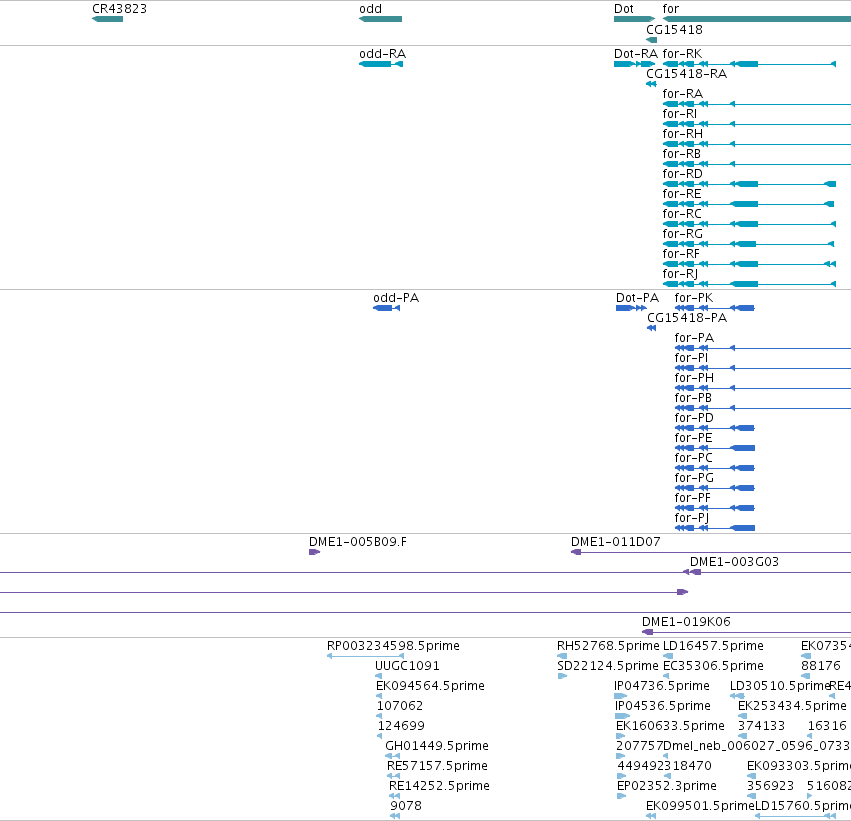Click the UUGC1091 EST label
Screen dimensions: 851x821
click(x=407, y=666)
